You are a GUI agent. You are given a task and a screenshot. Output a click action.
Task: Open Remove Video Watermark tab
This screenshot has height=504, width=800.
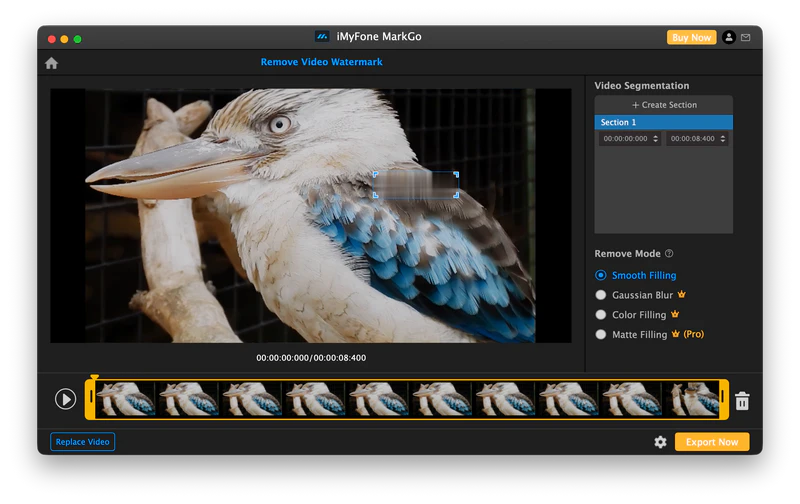coord(321,62)
